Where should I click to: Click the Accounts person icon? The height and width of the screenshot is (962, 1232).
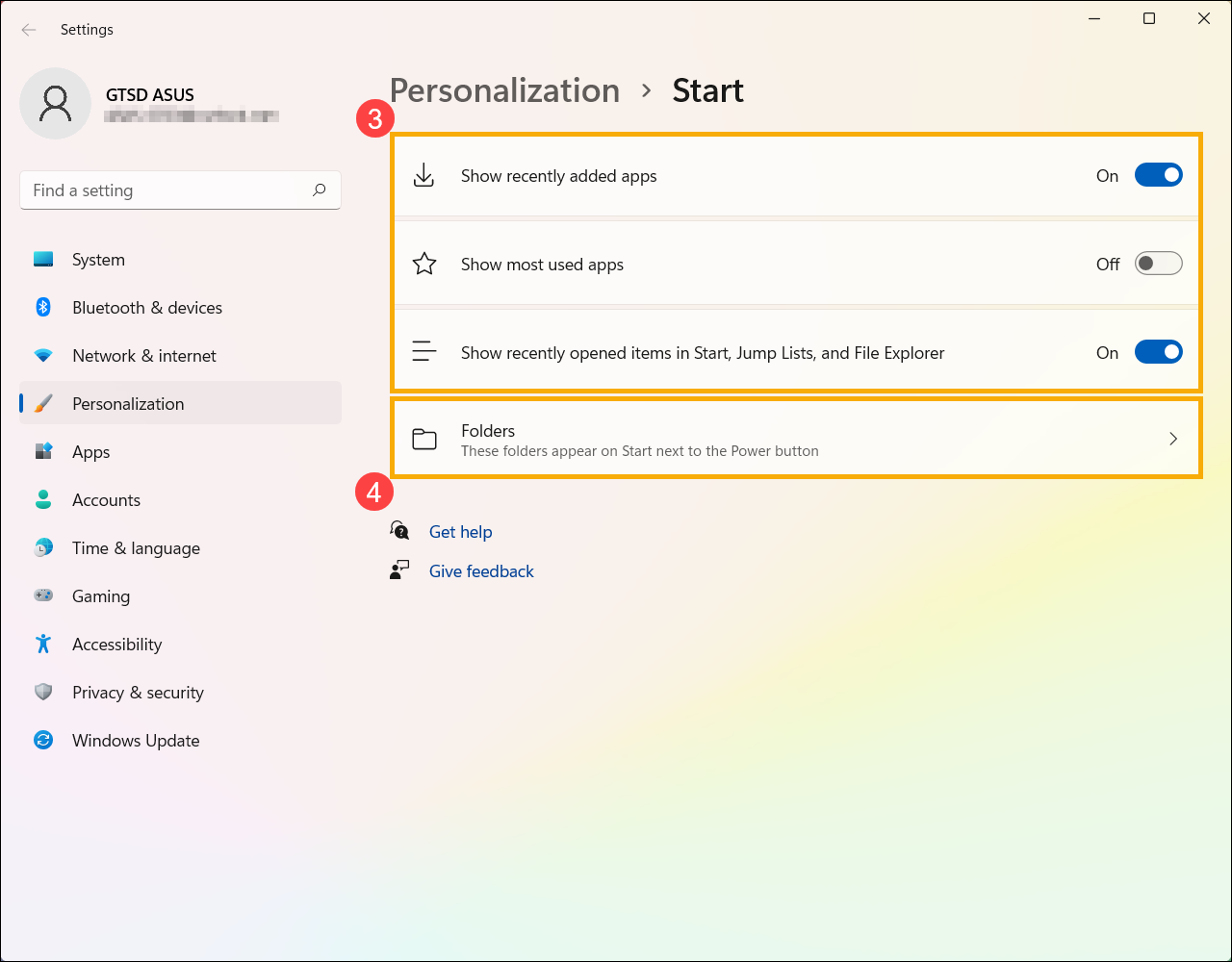pos(43,500)
